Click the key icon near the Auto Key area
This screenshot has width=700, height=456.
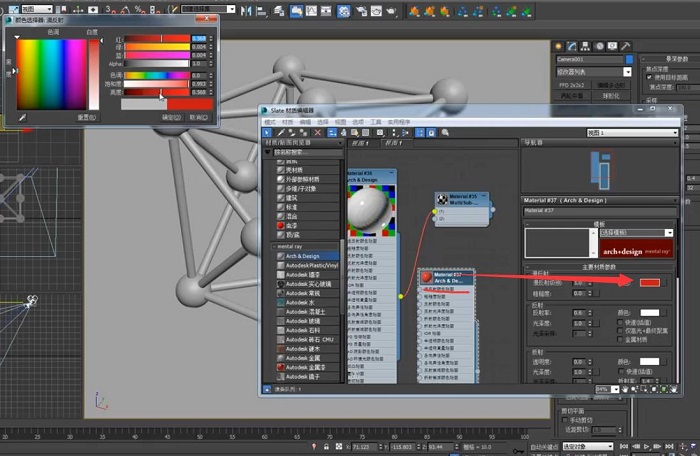[517, 450]
